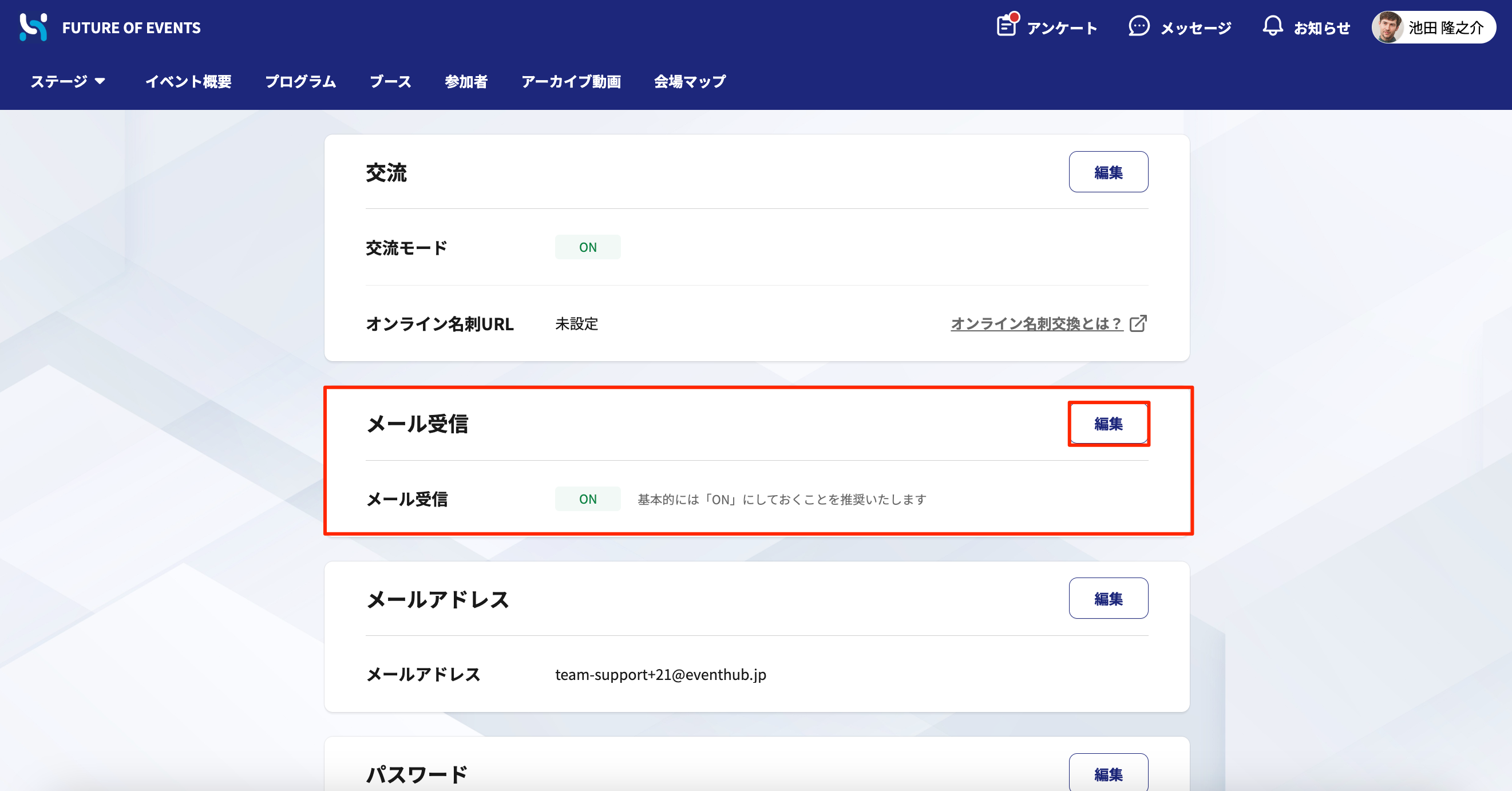Image resolution: width=1512 pixels, height=791 pixels.
Task: Open the メッセージ chat bubble icon
Action: point(1139,26)
